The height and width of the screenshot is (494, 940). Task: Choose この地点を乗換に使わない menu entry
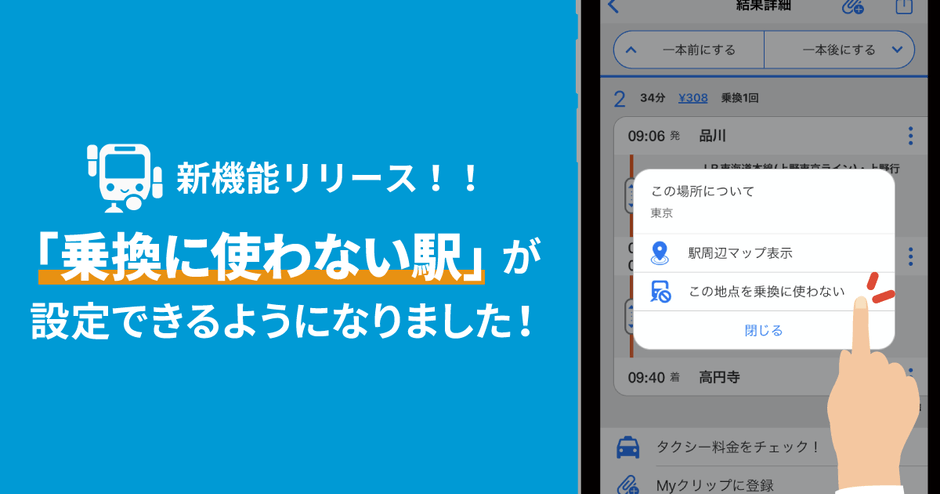[x=764, y=291]
